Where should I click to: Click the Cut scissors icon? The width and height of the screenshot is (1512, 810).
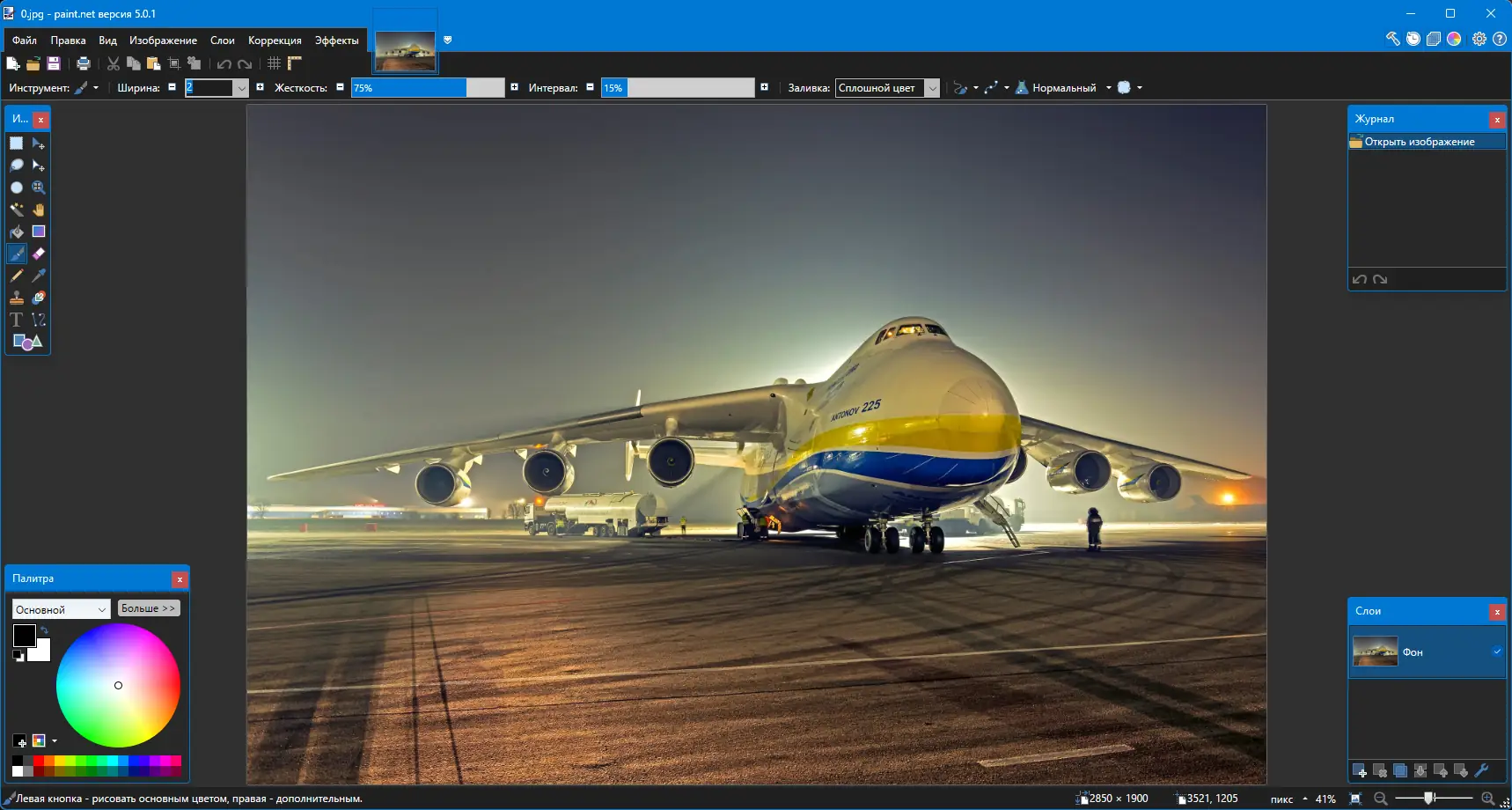(x=114, y=63)
